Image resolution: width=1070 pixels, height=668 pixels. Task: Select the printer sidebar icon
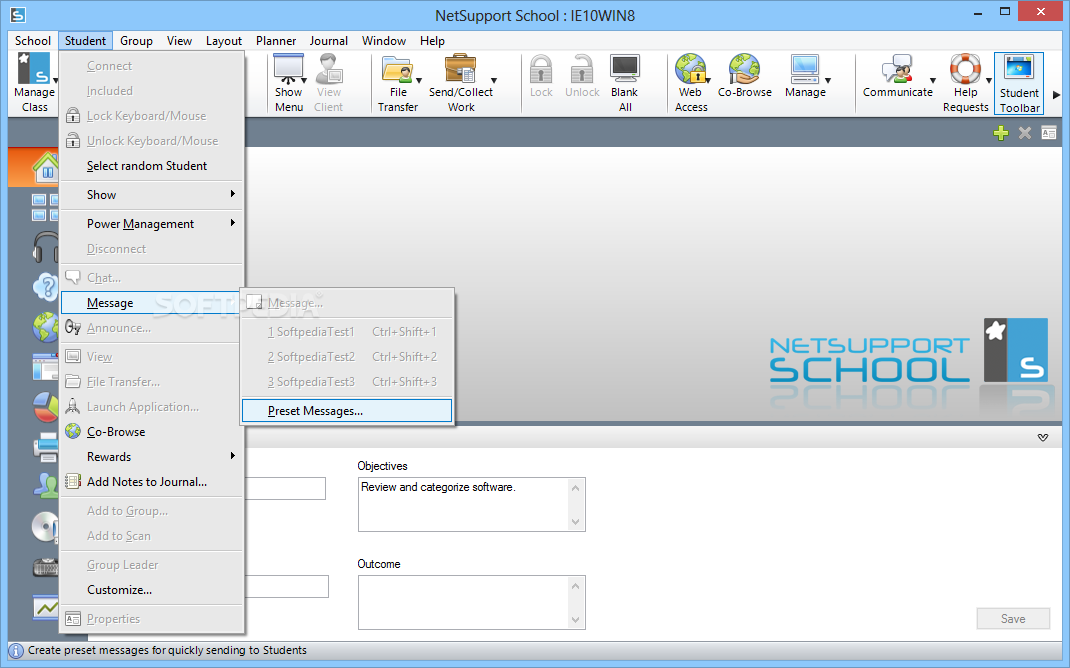pyautogui.click(x=46, y=448)
